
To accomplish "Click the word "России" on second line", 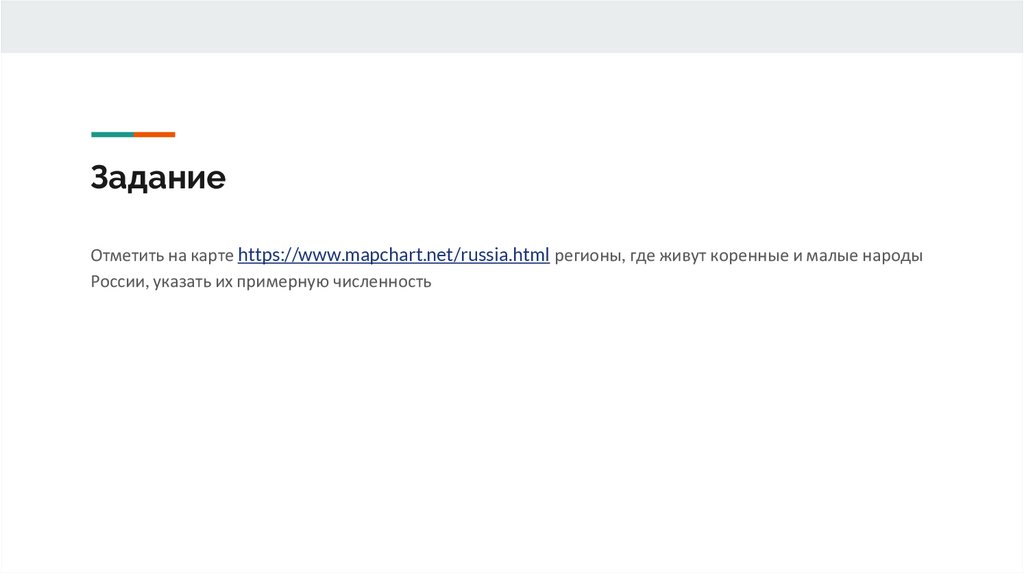I will pos(118,282).
